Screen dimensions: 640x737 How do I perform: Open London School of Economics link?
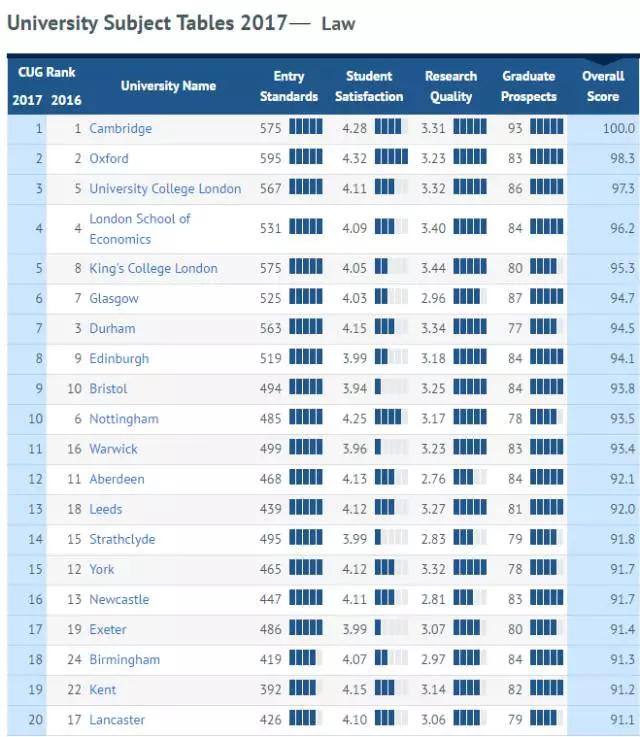[x=140, y=229]
